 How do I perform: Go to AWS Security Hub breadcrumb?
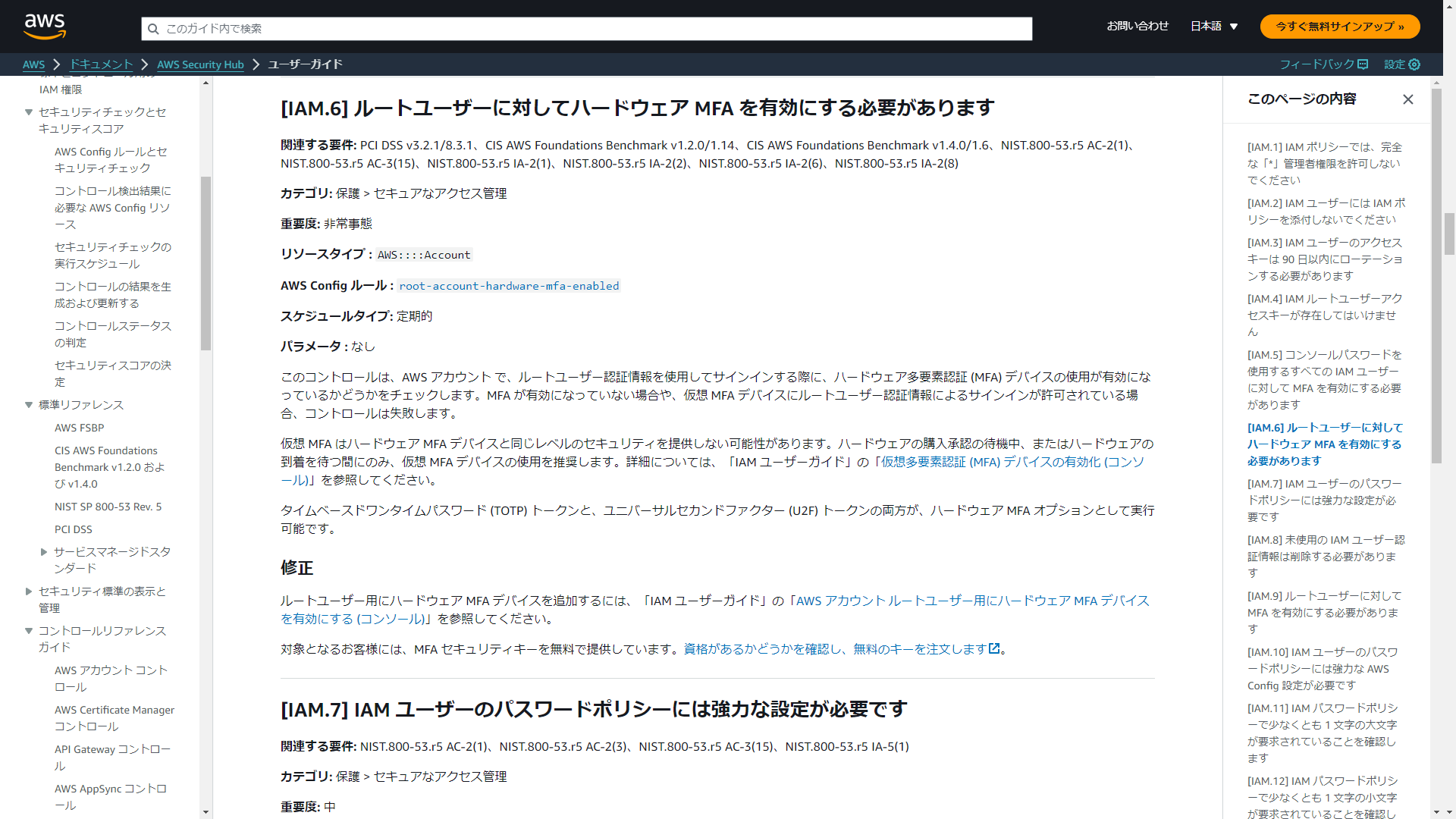[x=200, y=64]
